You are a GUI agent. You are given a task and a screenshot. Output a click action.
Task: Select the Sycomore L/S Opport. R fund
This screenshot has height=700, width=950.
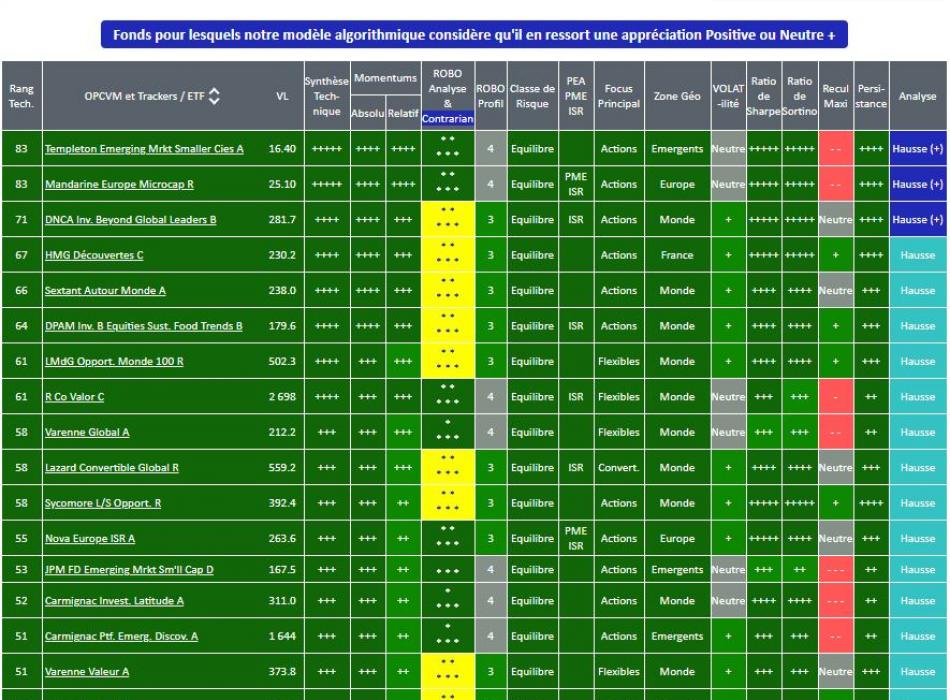[x=103, y=504]
